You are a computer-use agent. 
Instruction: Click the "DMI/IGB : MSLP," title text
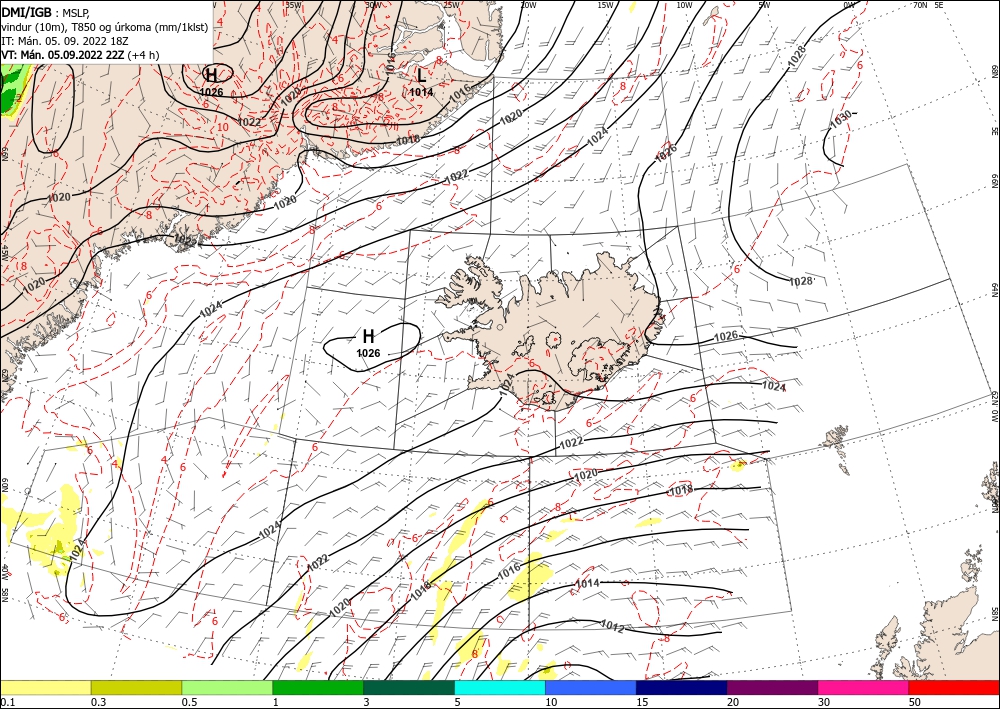pos(45,11)
